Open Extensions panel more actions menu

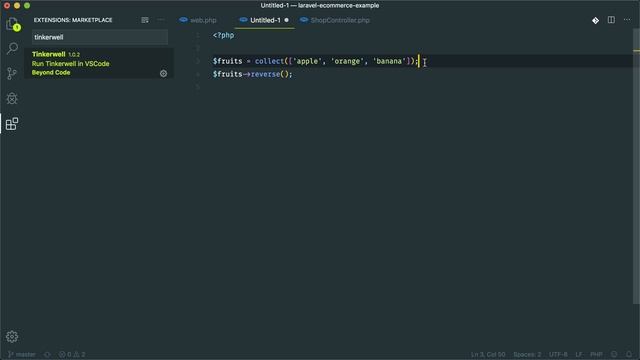pyautogui.click(x=161, y=20)
